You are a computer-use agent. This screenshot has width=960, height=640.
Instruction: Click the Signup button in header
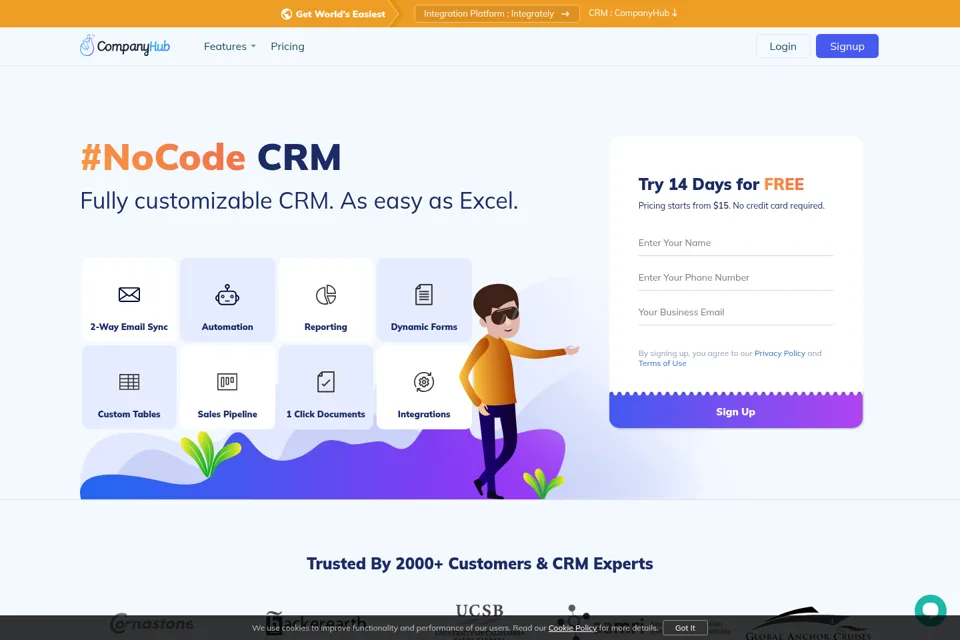click(847, 47)
